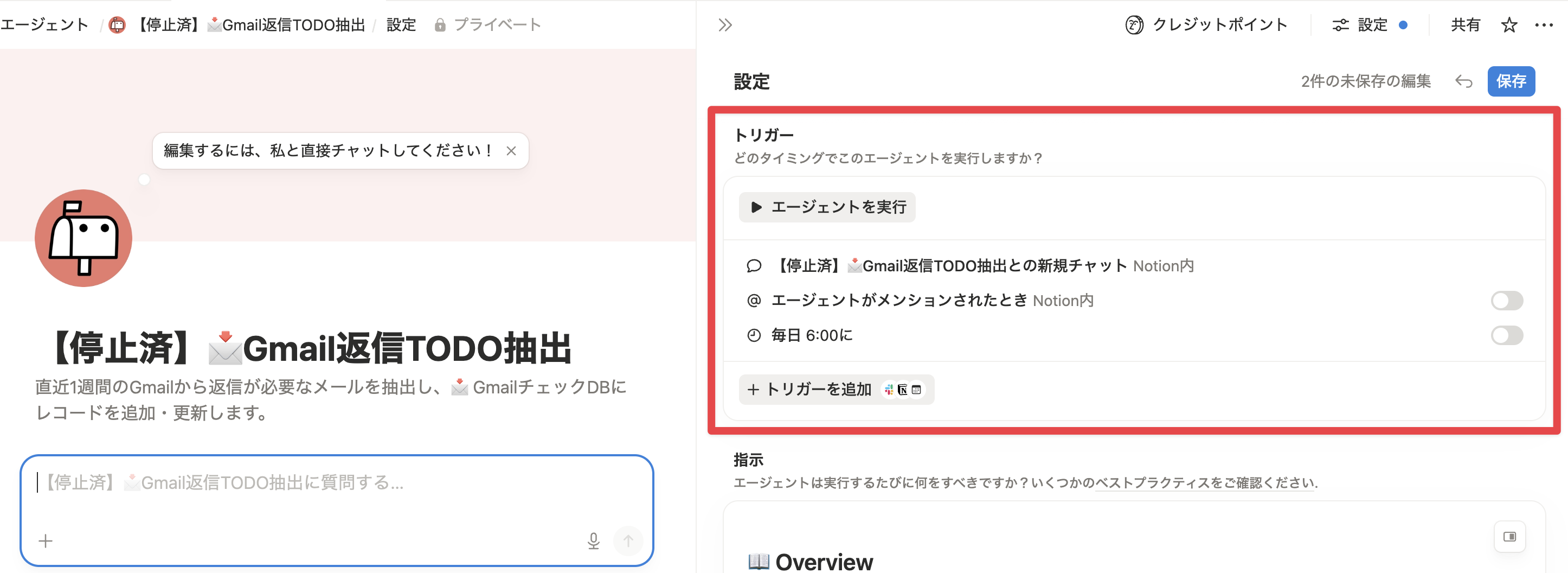Open 設定 in the top toolbar

point(1369,25)
